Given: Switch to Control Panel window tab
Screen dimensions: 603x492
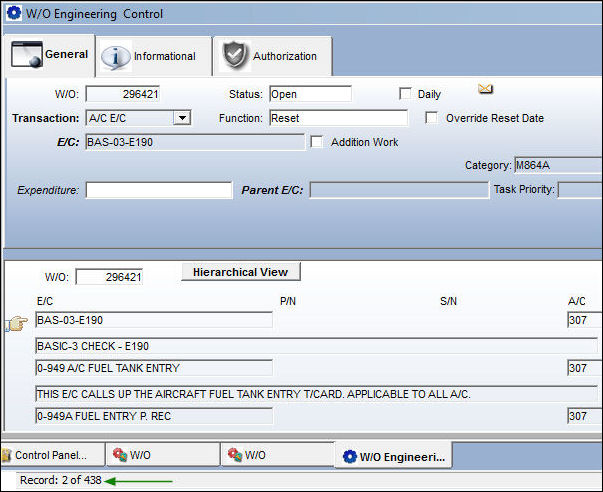Looking at the screenshot, I should pos(53,455).
